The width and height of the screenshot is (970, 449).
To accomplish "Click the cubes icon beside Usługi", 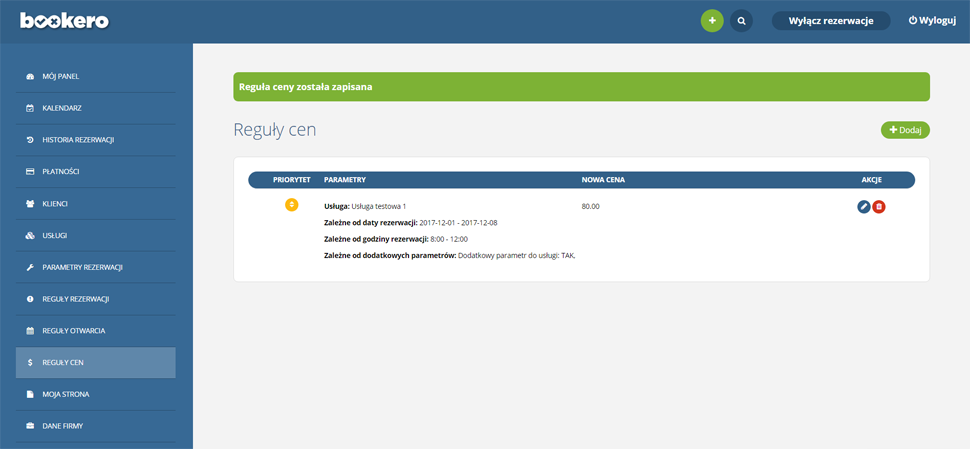I will click(30, 236).
